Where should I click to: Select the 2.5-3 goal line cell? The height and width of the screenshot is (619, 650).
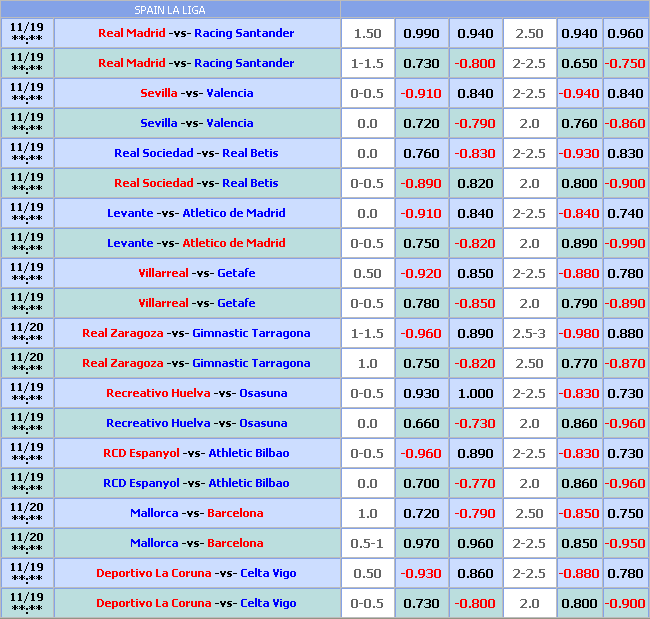[529, 333]
